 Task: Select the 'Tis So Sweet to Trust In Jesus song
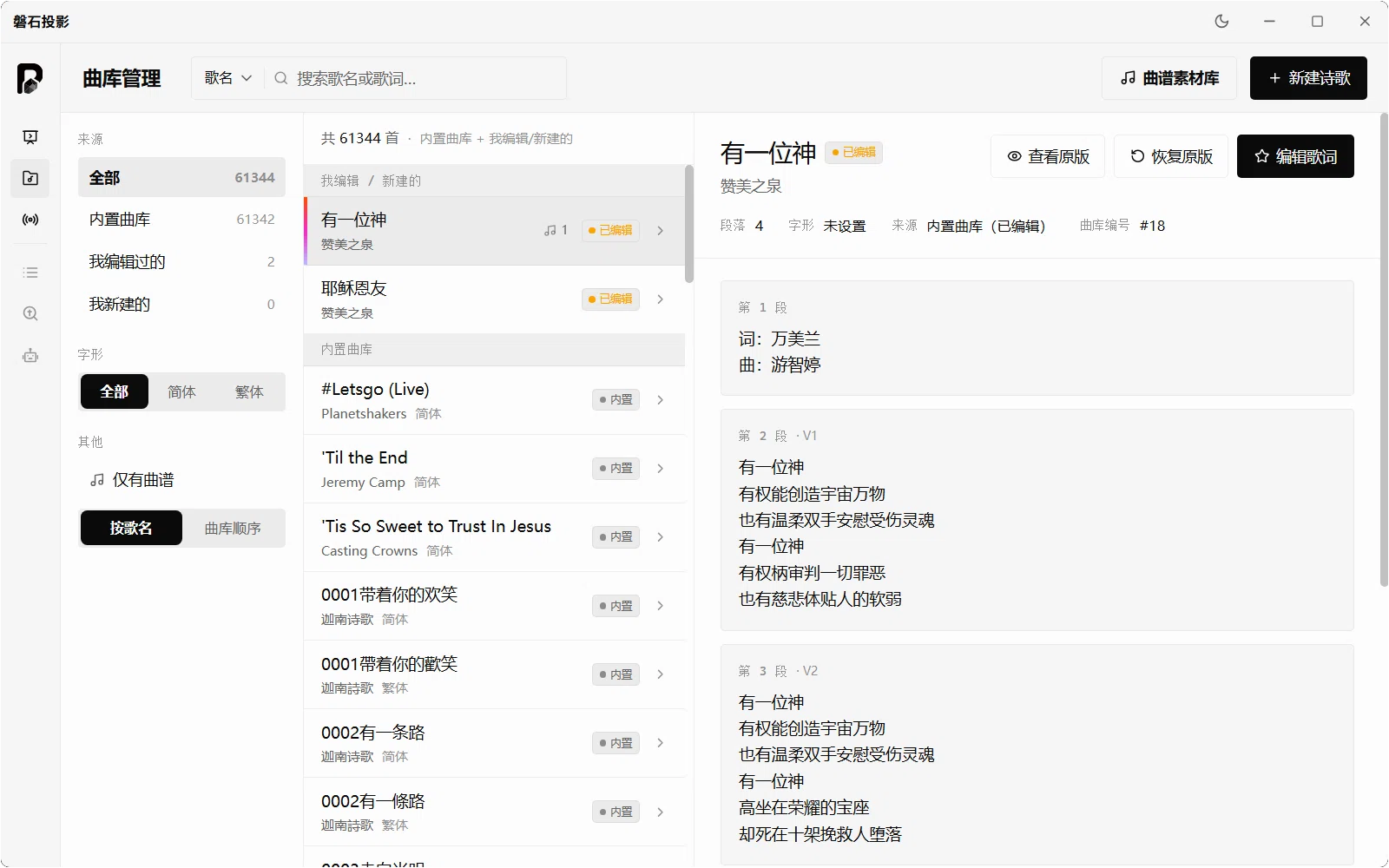pyautogui.click(x=495, y=537)
